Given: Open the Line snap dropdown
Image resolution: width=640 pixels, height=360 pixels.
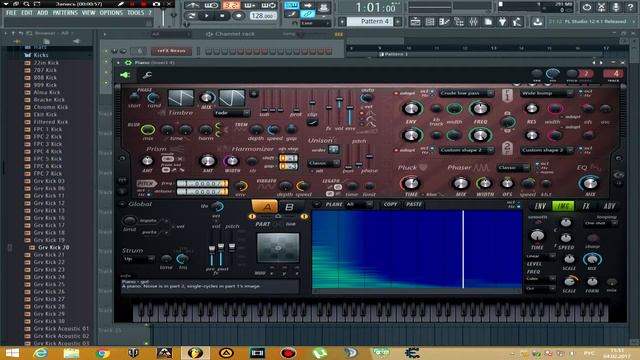Looking at the screenshot, I should tap(315, 23).
